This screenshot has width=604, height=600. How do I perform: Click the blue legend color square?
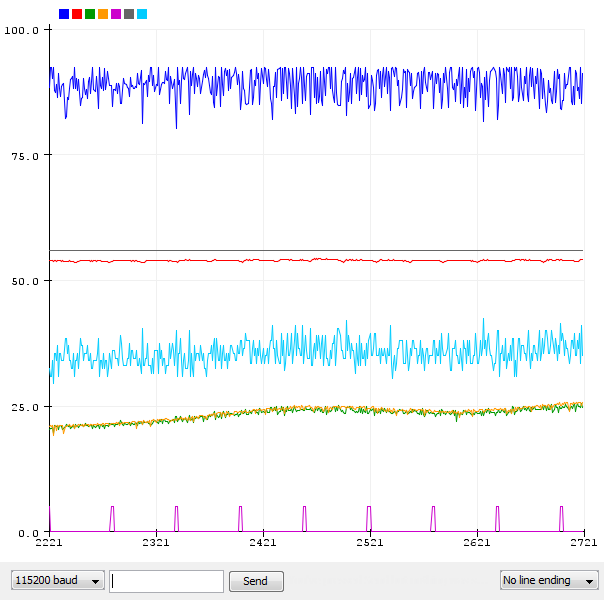coord(64,14)
